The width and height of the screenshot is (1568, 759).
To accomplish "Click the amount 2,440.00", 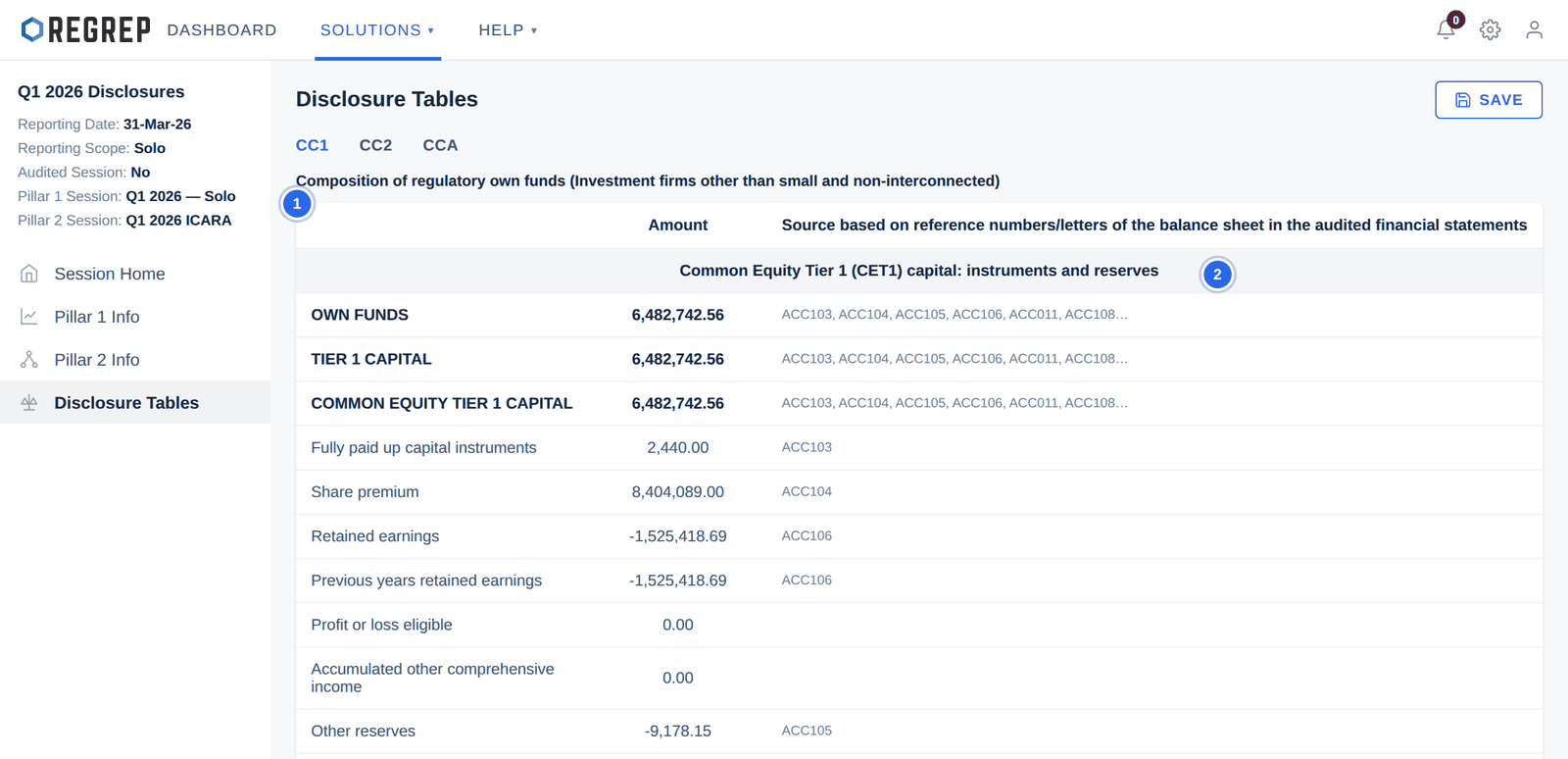I will point(677,447).
